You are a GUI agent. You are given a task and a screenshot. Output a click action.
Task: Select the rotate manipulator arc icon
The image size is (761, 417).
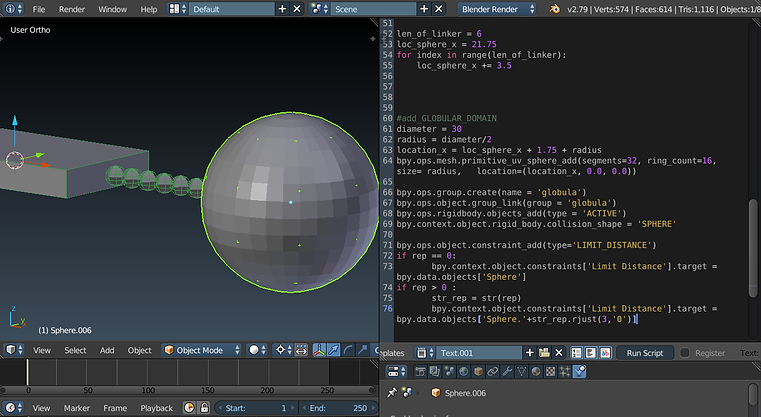(x=348, y=350)
